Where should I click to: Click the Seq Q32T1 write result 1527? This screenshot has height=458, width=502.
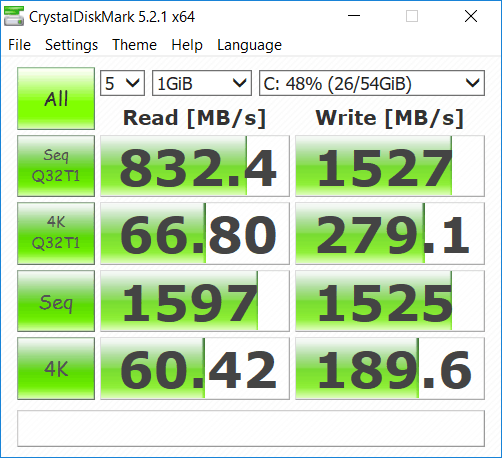390,166
